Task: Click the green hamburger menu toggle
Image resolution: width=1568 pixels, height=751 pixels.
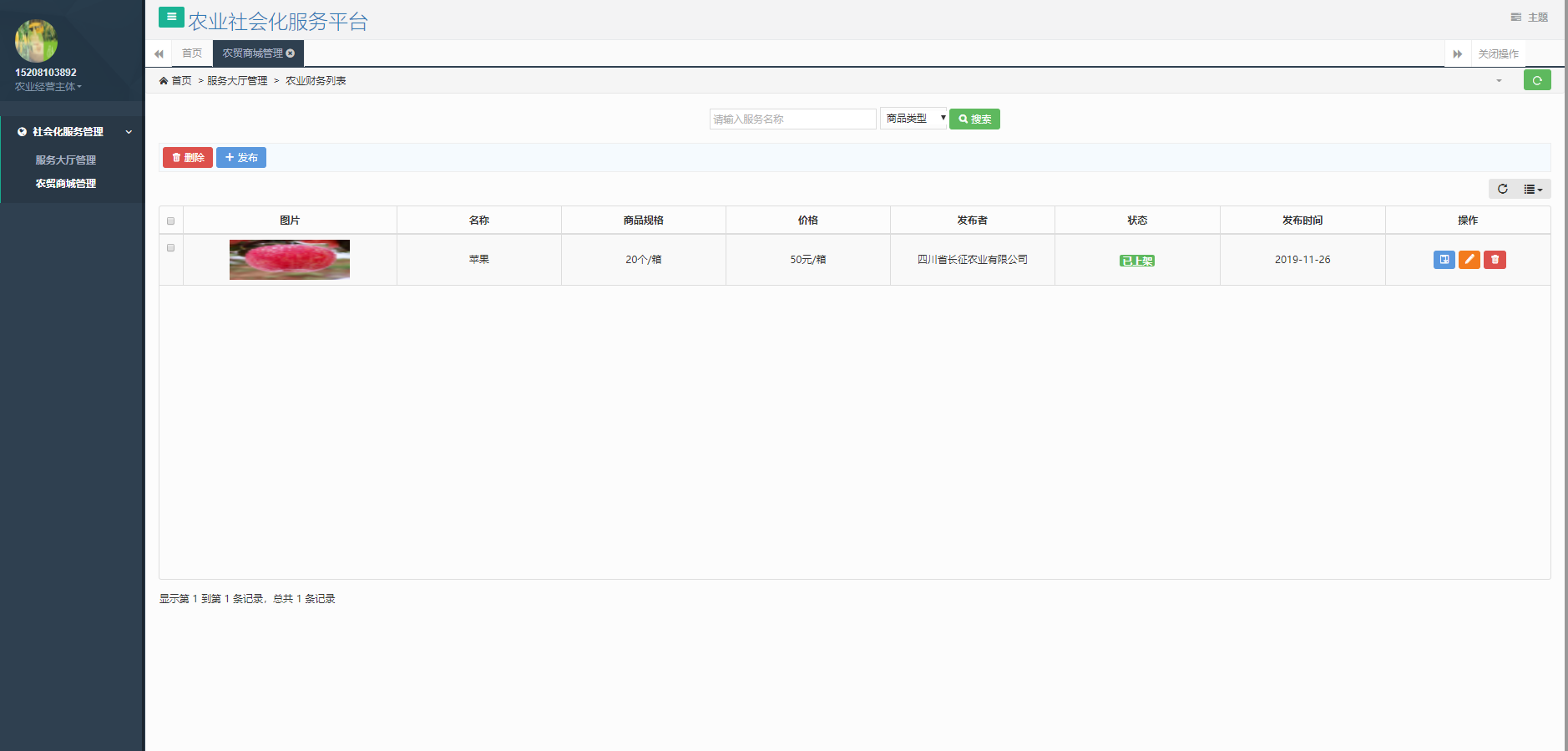Action: pos(171,17)
